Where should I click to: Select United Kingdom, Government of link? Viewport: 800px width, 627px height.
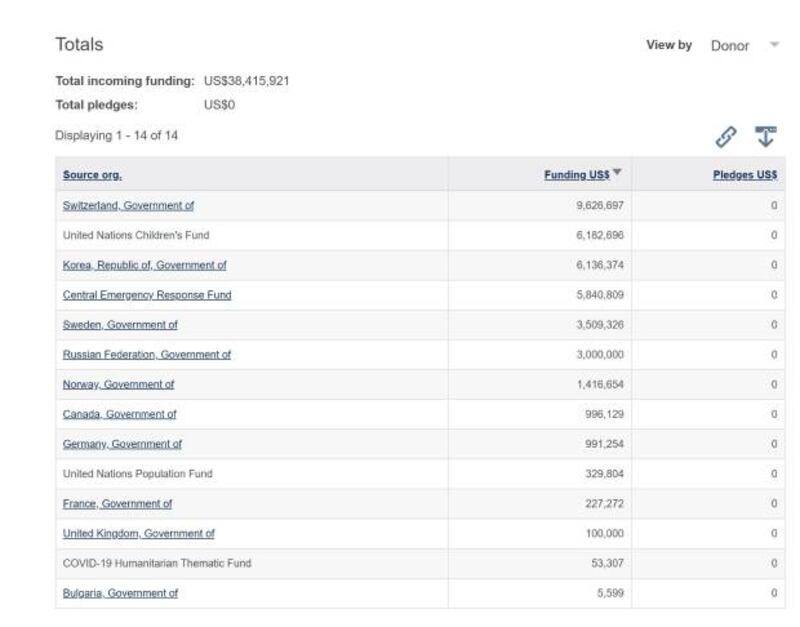pyautogui.click(x=138, y=534)
